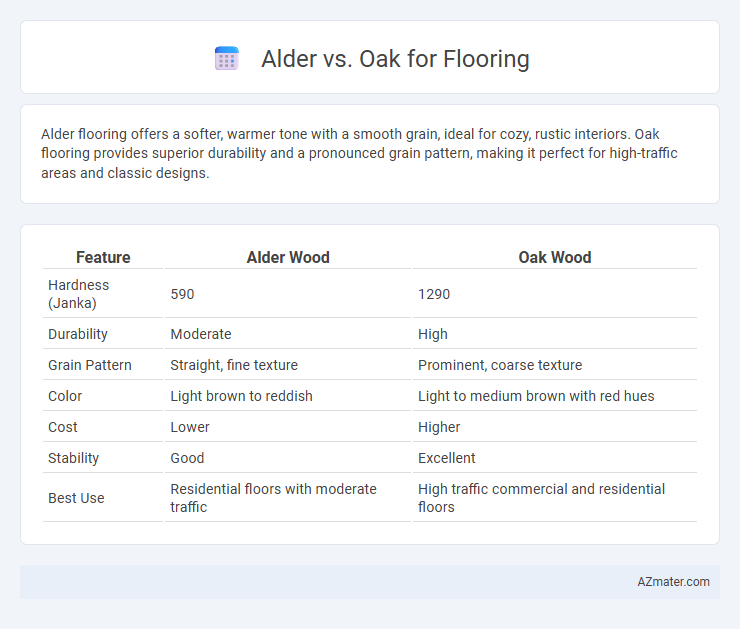The height and width of the screenshot is (629, 740).
Task: Click the intro paragraph about Alder flooring
Action: [359, 153]
